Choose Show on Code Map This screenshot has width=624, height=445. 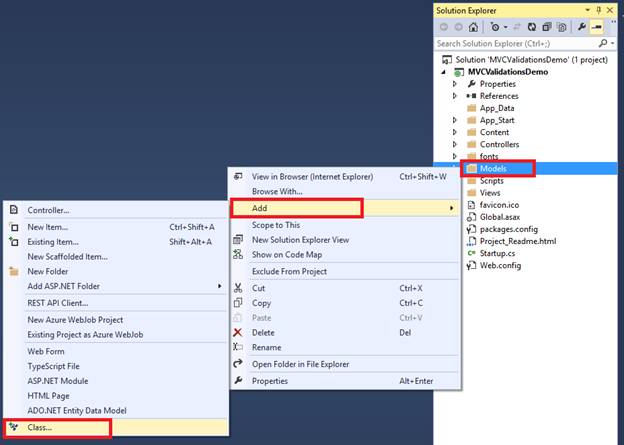345,255
